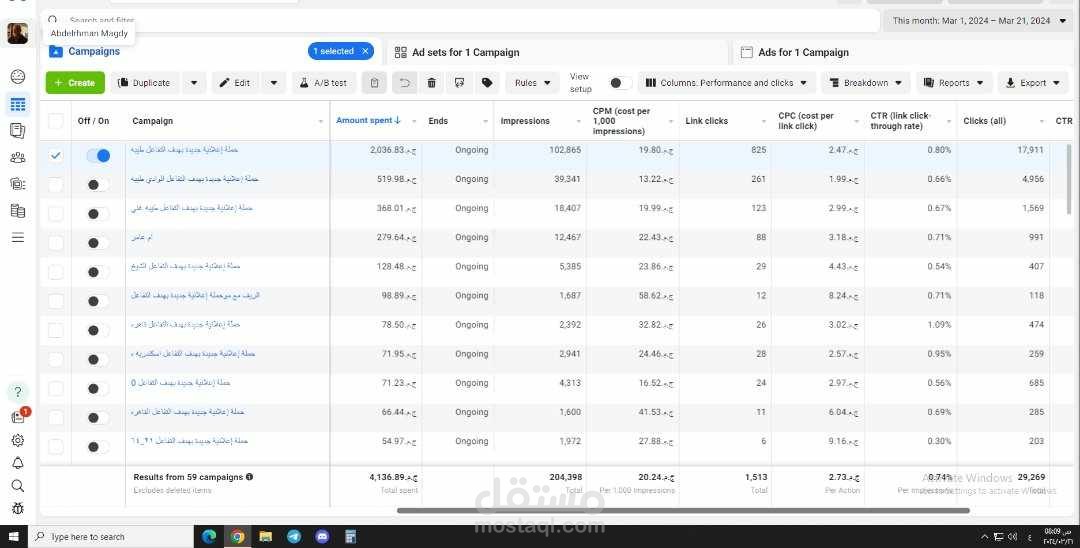Enable the View setup toggle

coord(619,83)
